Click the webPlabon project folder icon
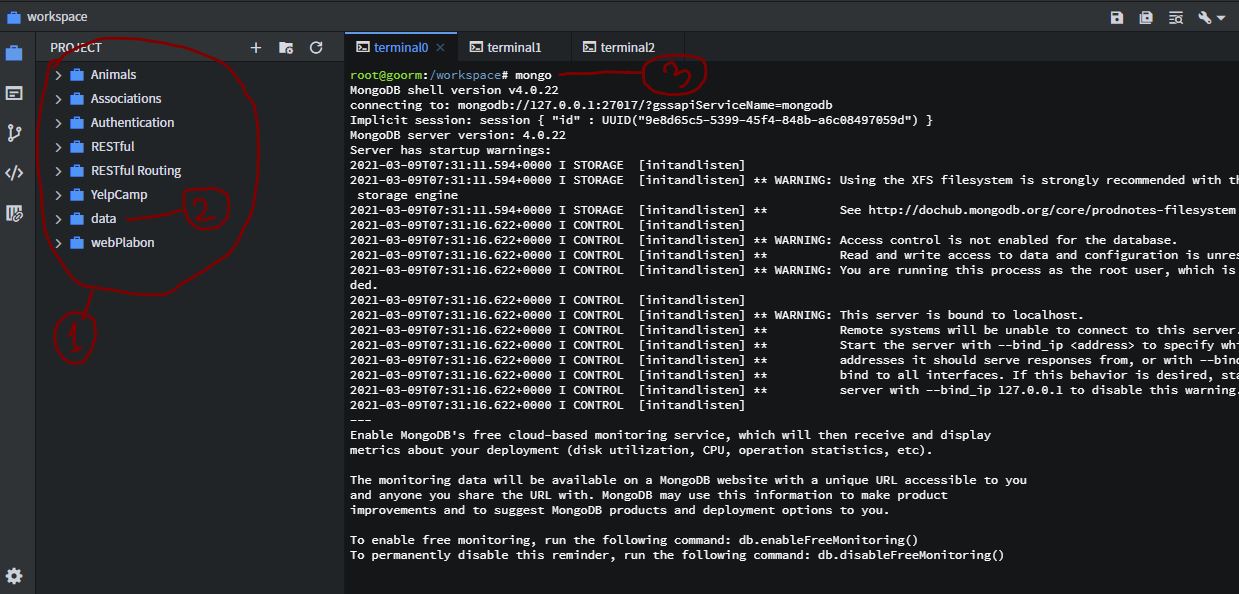The width and height of the screenshot is (1239, 594). (76, 243)
